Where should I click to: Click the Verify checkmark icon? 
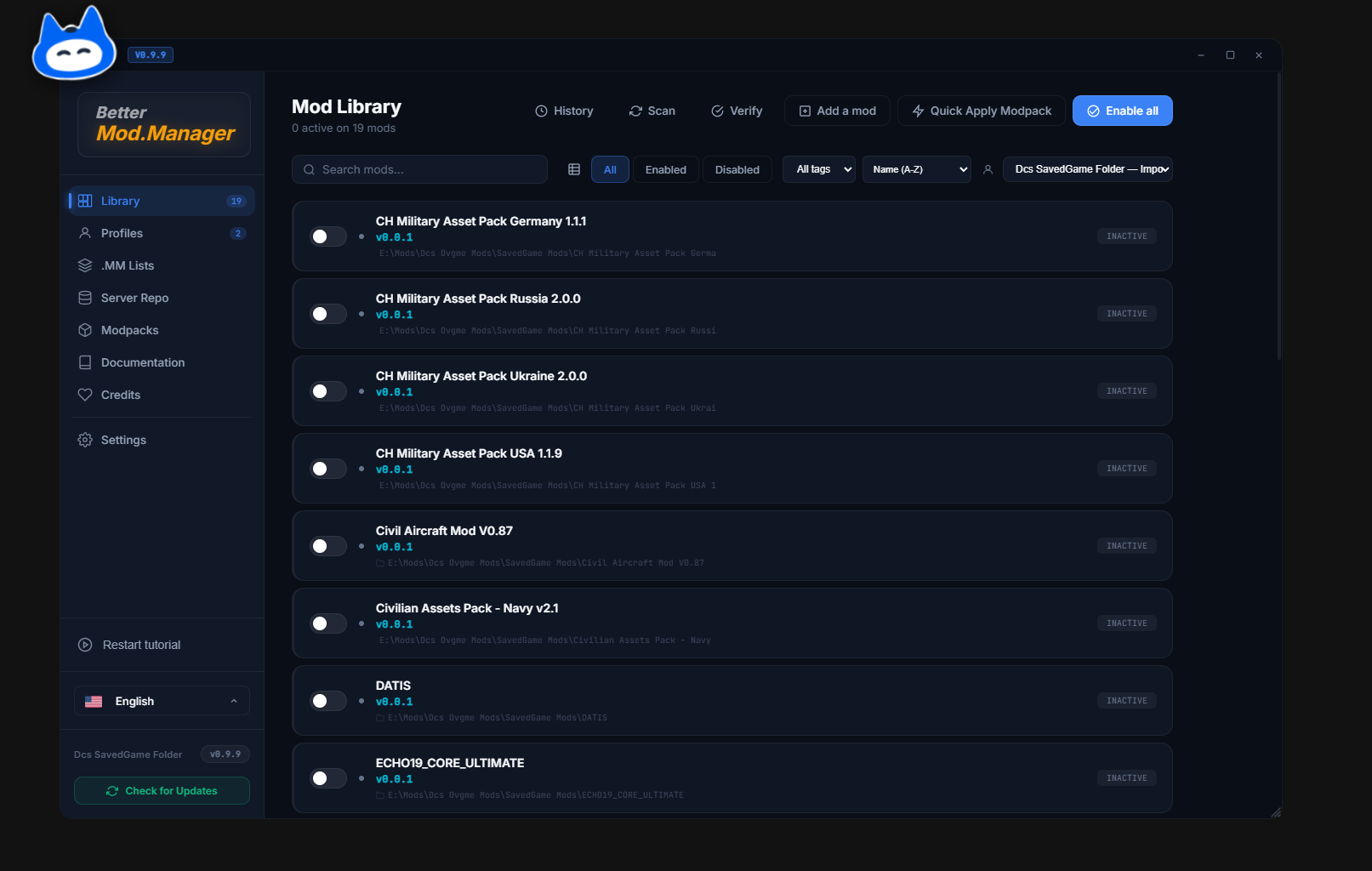(x=717, y=111)
